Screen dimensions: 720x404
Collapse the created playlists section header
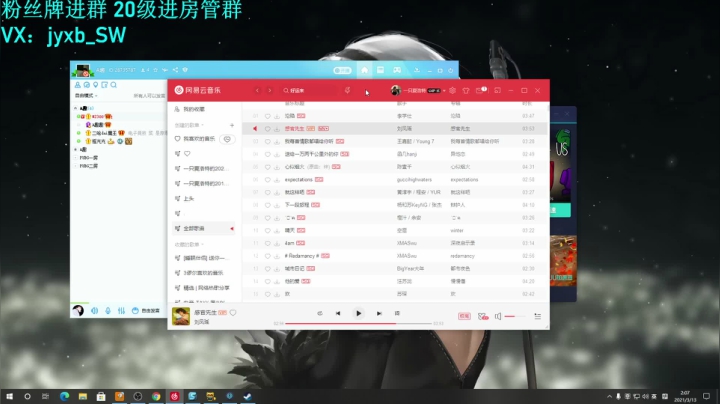pos(189,125)
